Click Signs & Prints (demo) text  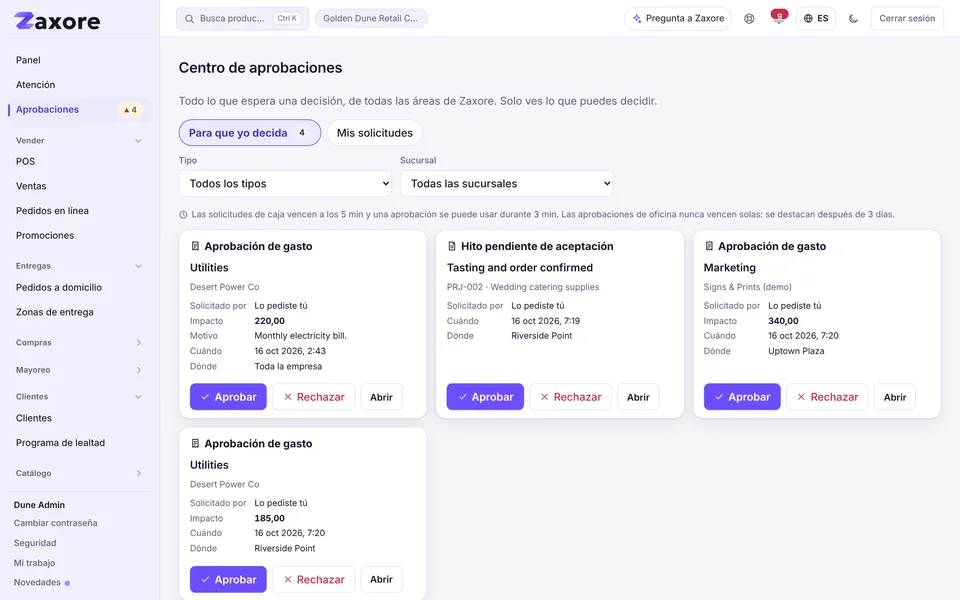click(748, 287)
